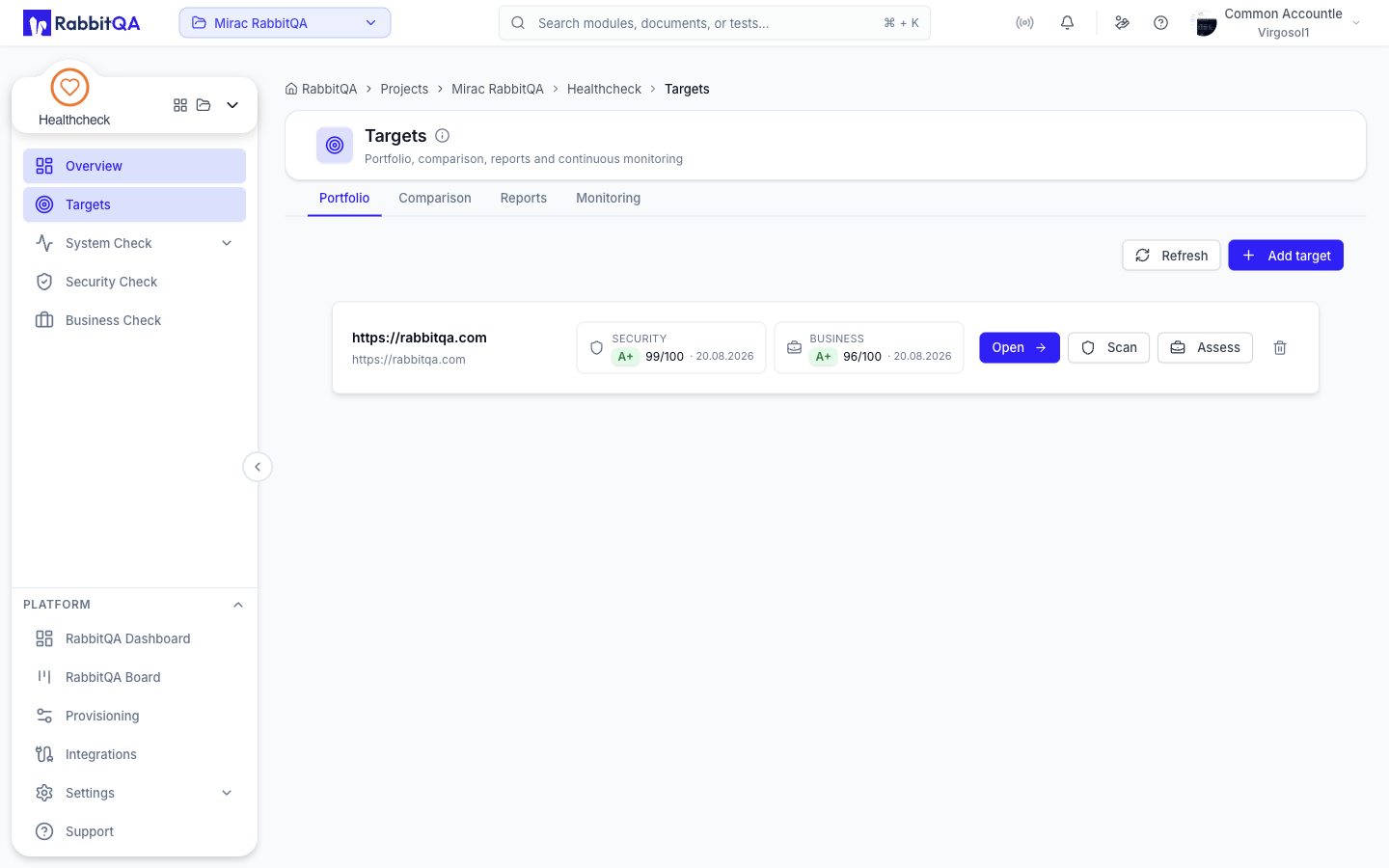Image resolution: width=1389 pixels, height=868 pixels.
Task: Click the folder icon in the Healthcheck card
Action: coord(204,105)
